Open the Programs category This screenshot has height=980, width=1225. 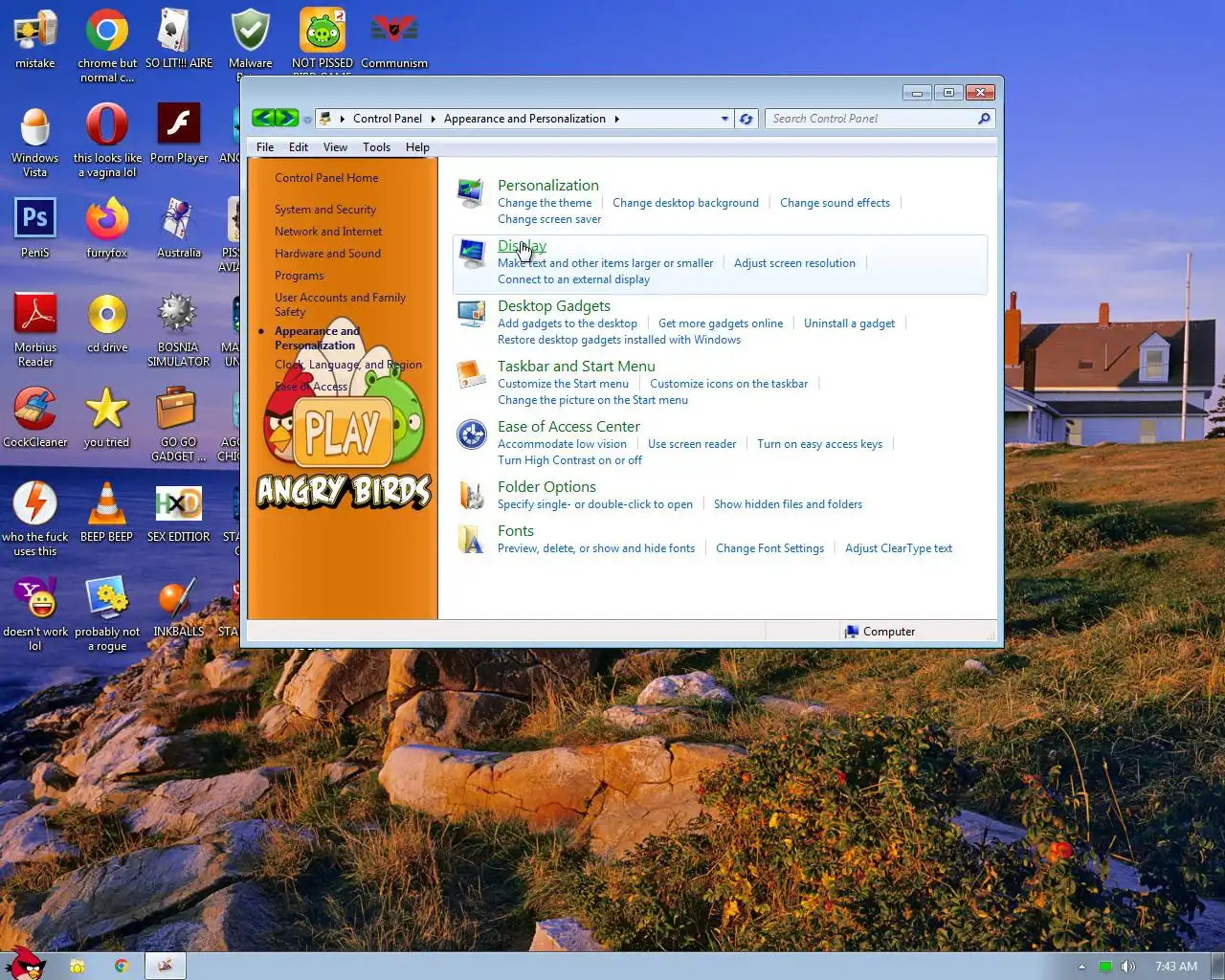299,276
